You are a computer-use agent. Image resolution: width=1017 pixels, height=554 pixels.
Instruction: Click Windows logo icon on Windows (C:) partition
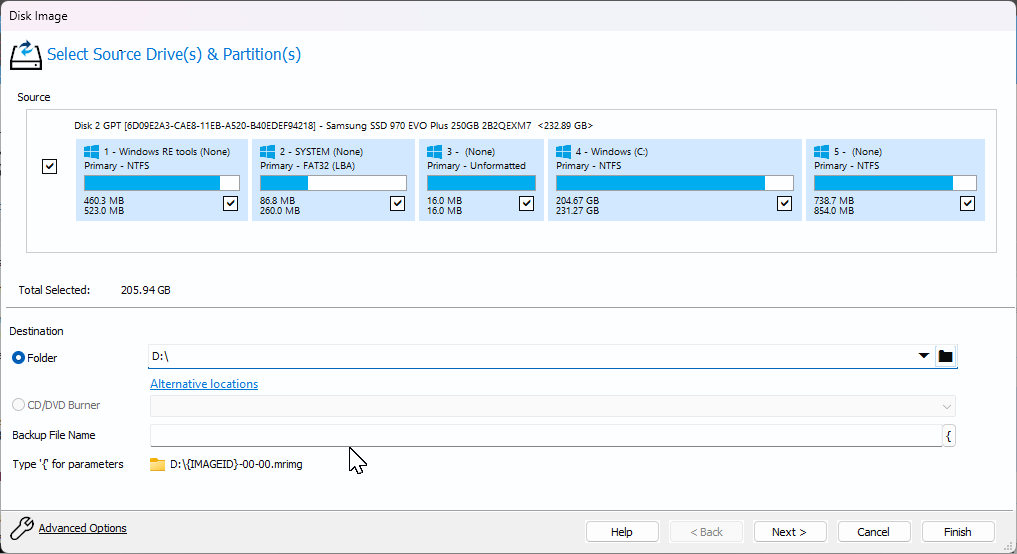coord(563,151)
